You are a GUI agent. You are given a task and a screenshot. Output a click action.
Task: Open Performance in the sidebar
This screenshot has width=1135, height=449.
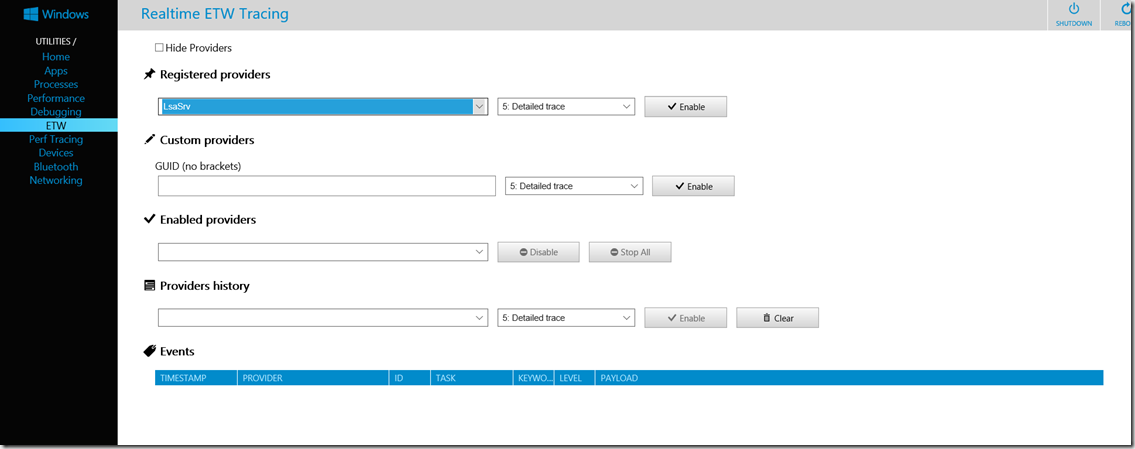pos(56,98)
